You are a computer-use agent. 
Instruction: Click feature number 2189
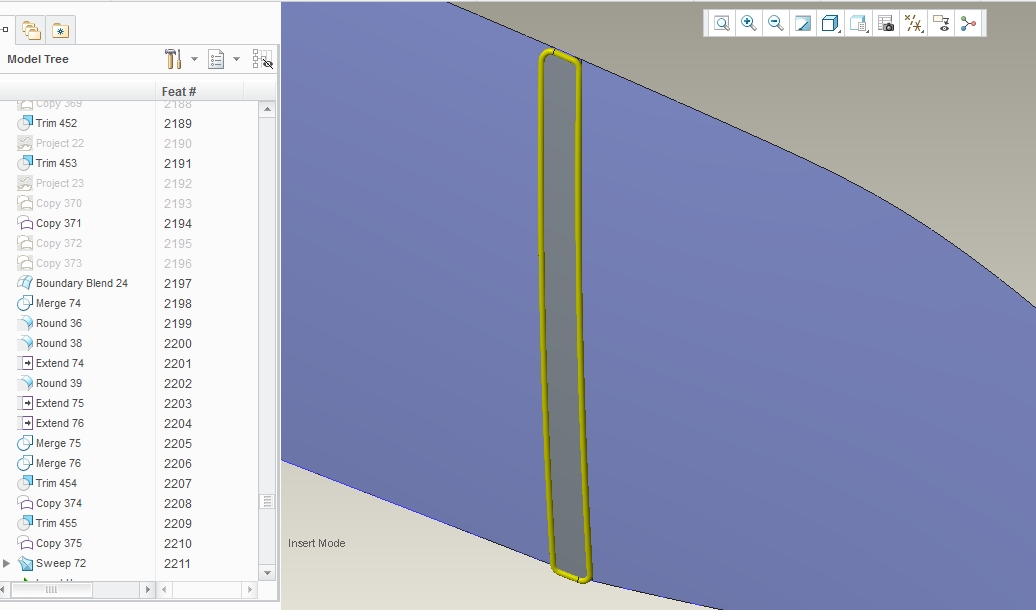(178, 124)
